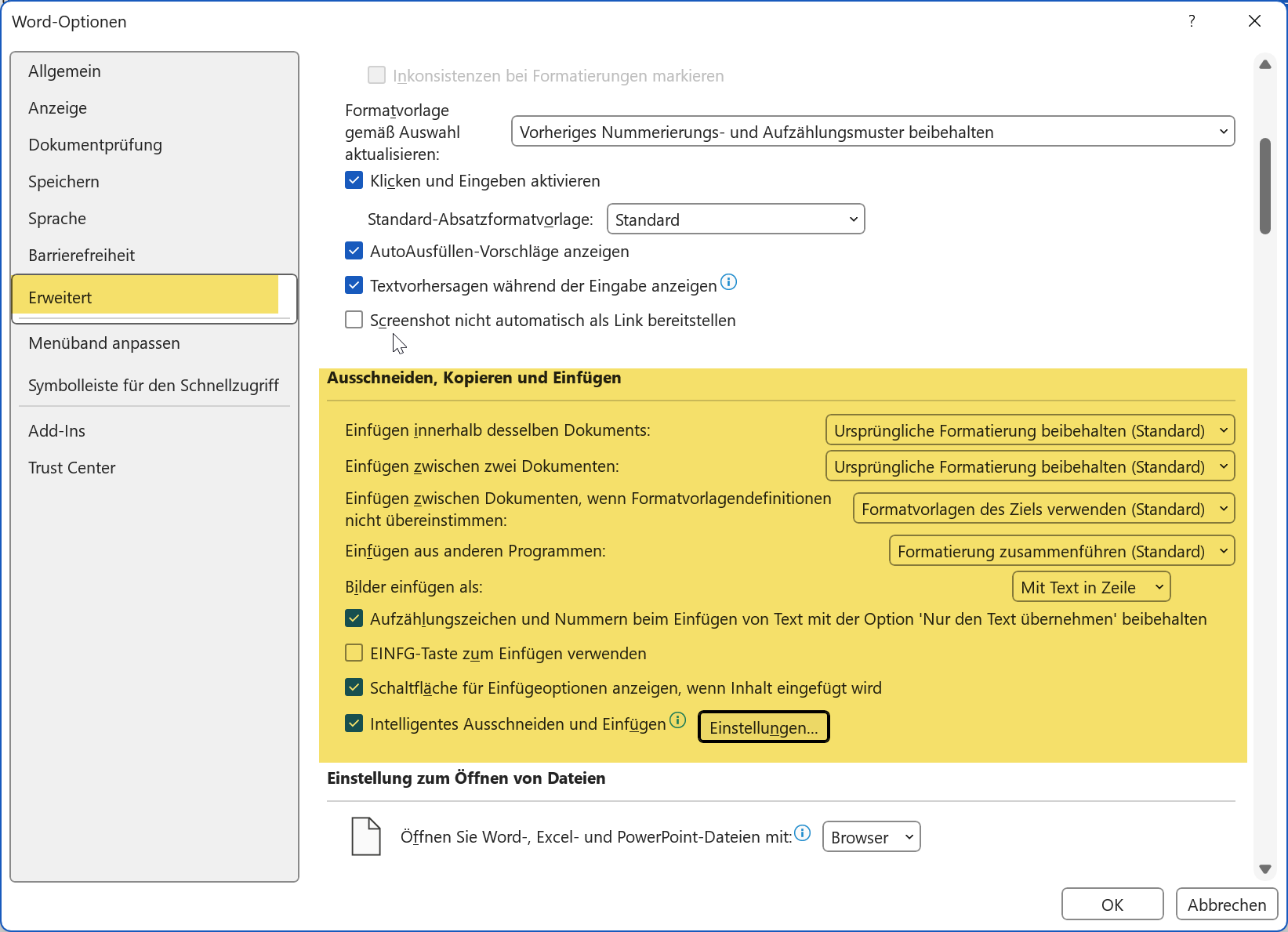Viewport: 1288px width, 932px height.
Task: Click the Ausschneiden, Kopieren und Einfügen heading
Action: [x=474, y=378]
